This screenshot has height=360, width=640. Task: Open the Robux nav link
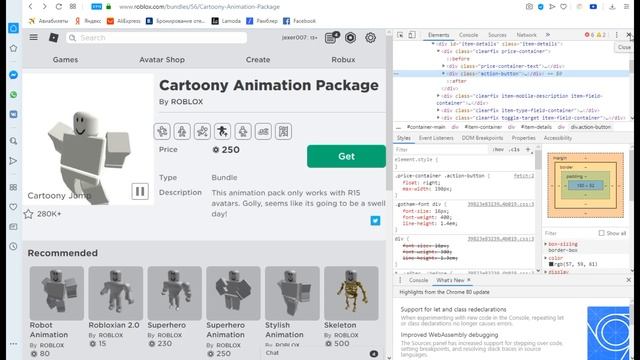[x=343, y=60]
